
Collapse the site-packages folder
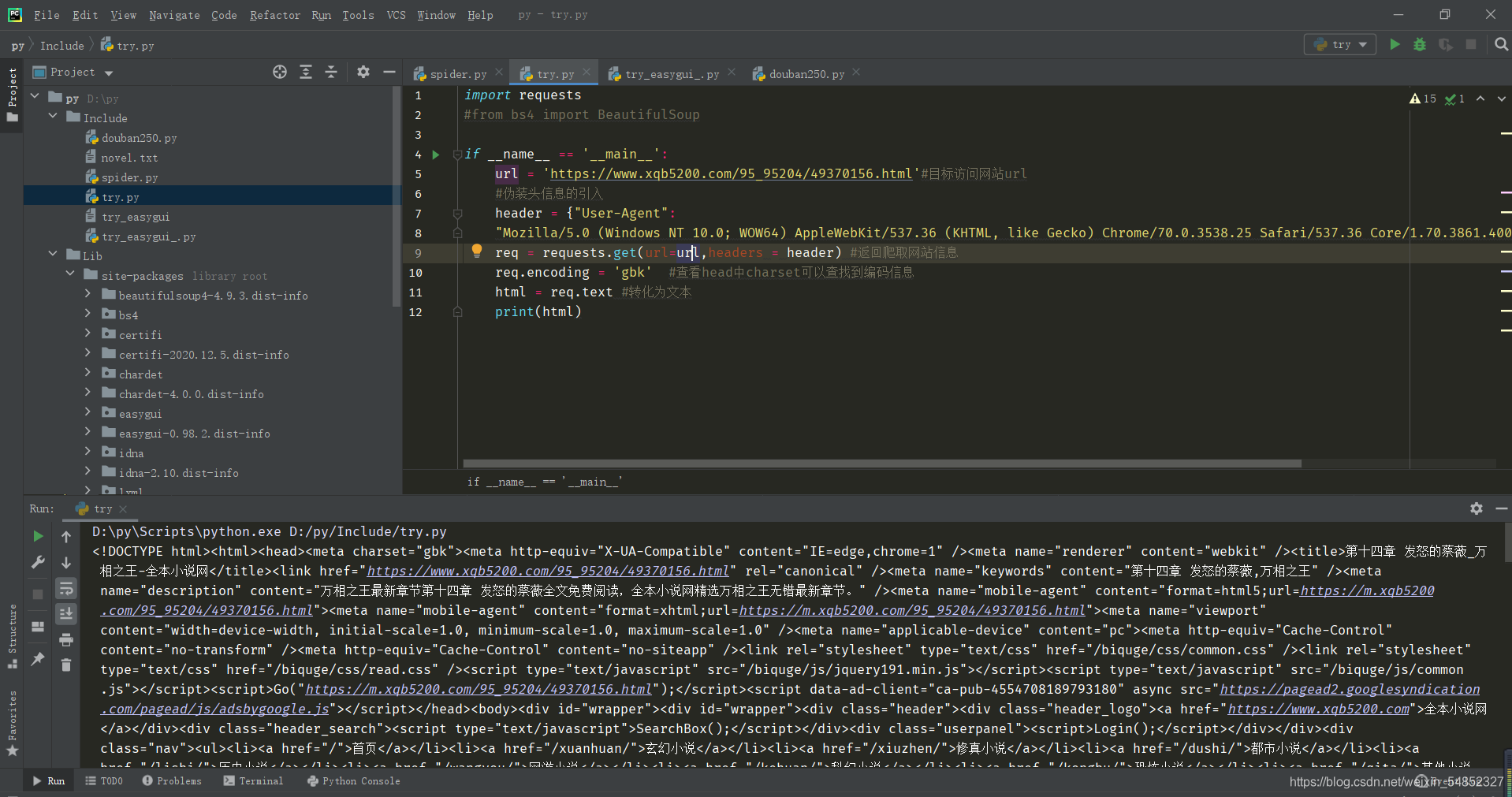coord(70,274)
